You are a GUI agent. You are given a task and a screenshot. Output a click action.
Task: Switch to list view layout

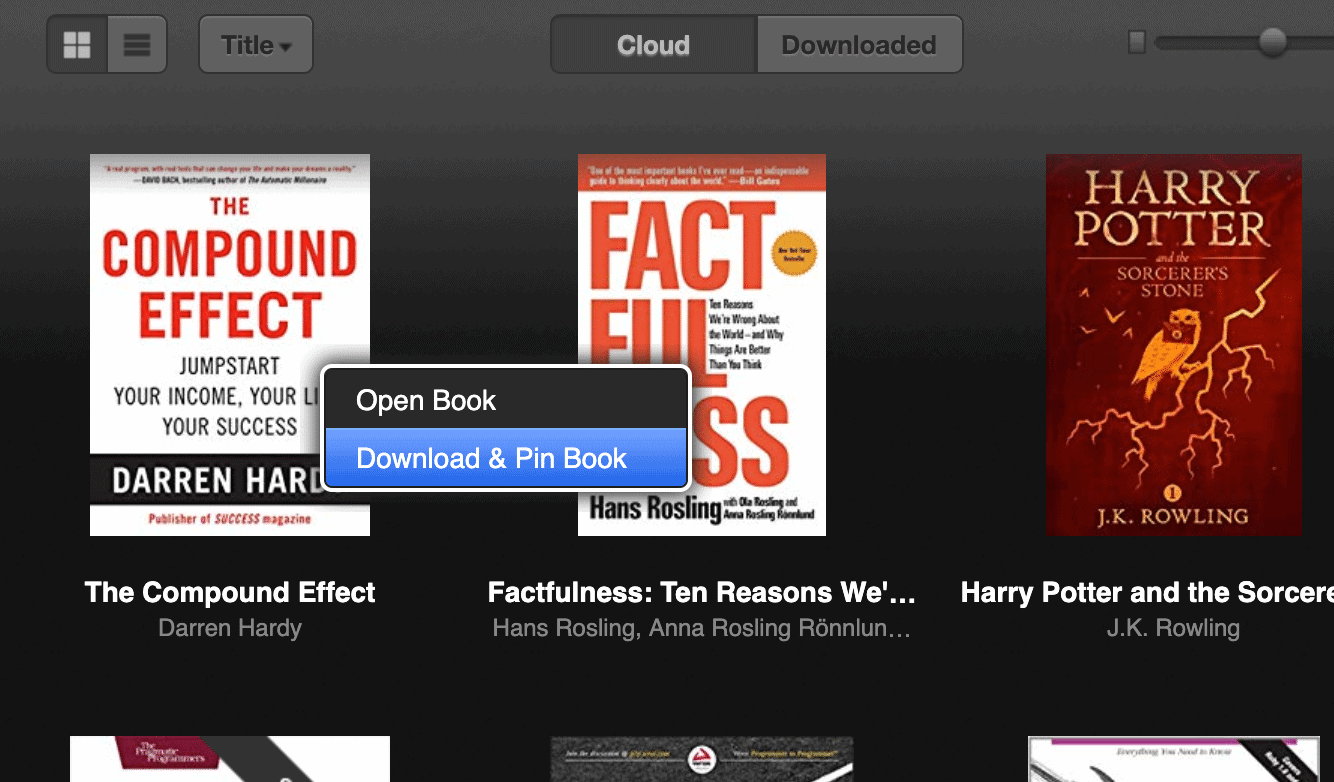[x=137, y=44]
